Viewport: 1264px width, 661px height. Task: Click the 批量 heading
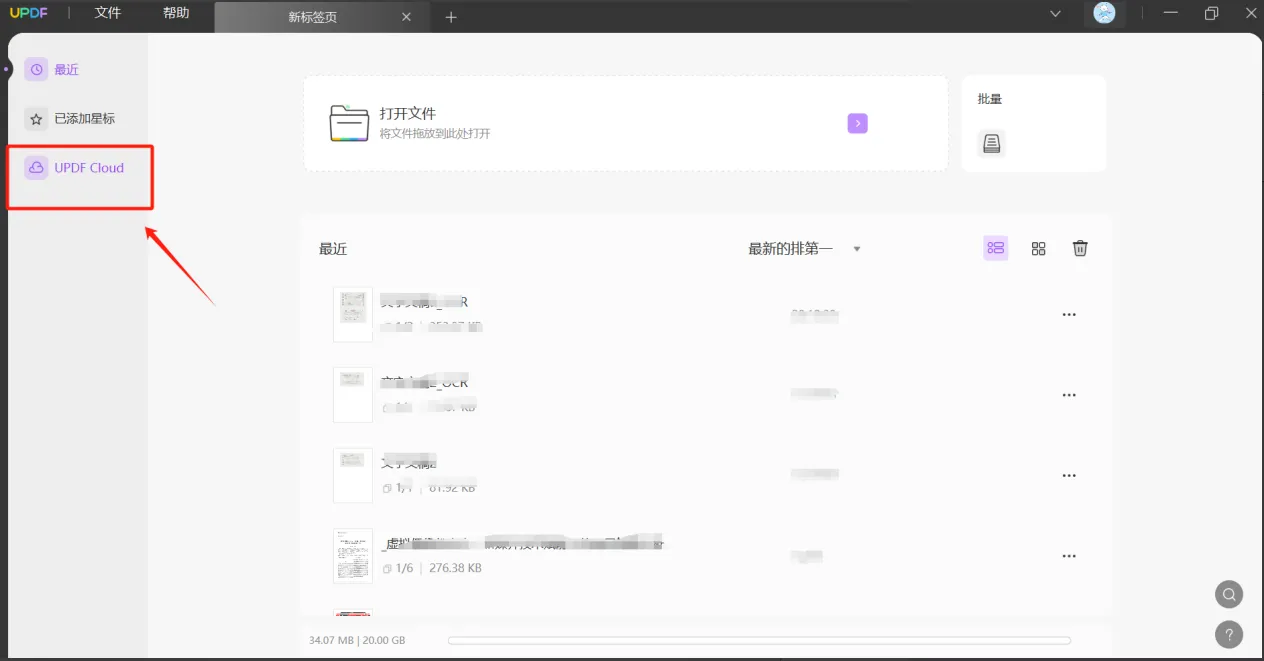click(990, 99)
